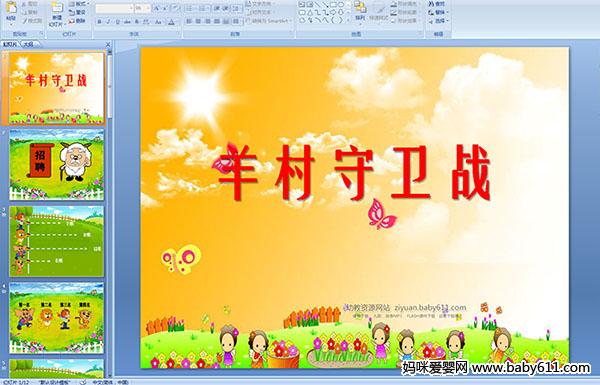Toggle Underline formatting
The image size is (600, 385).
pos(117,22)
